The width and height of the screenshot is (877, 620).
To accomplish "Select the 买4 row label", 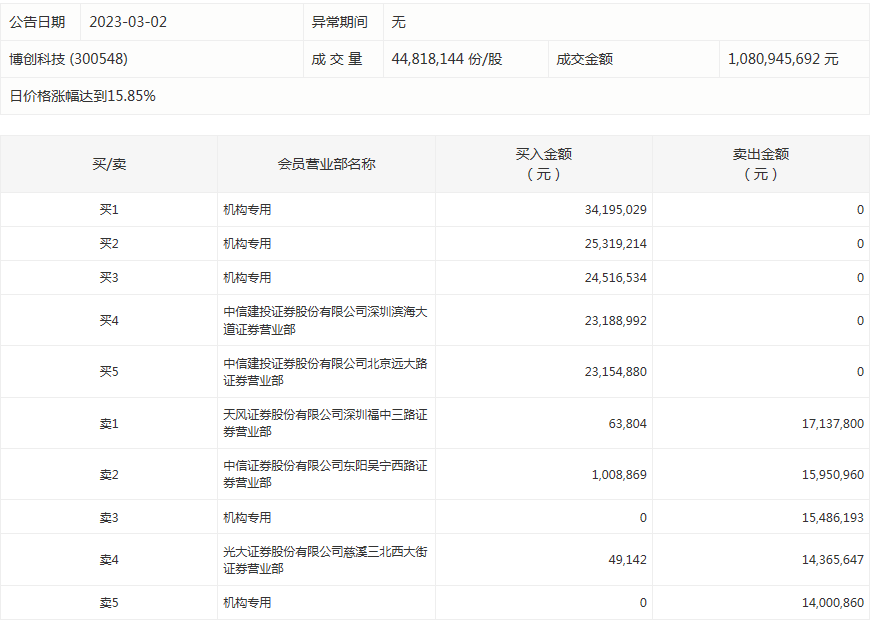I will (109, 320).
